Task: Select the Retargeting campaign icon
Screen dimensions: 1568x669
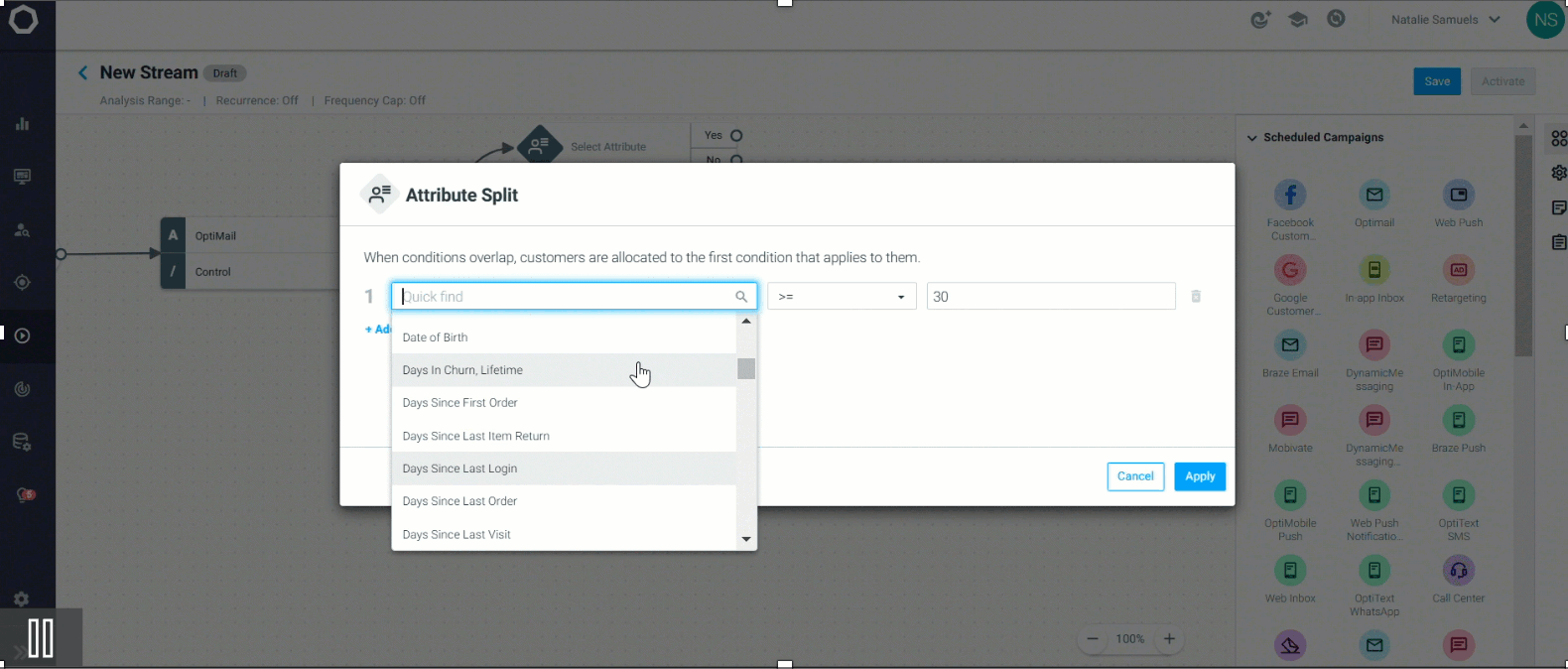Action: pyautogui.click(x=1459, y=270)
